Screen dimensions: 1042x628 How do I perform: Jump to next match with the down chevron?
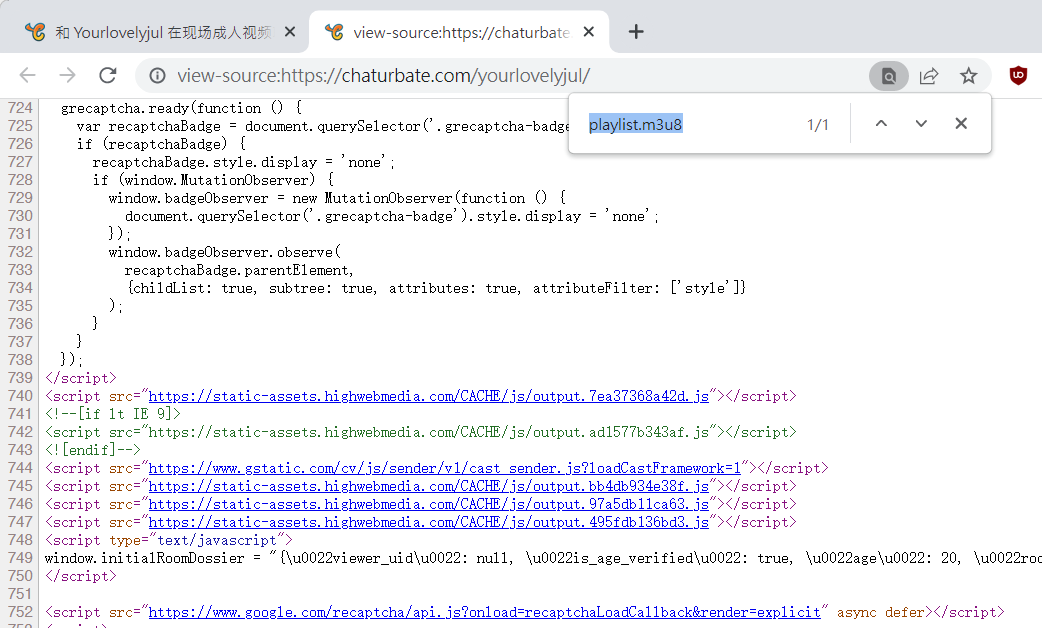(920, 123)
